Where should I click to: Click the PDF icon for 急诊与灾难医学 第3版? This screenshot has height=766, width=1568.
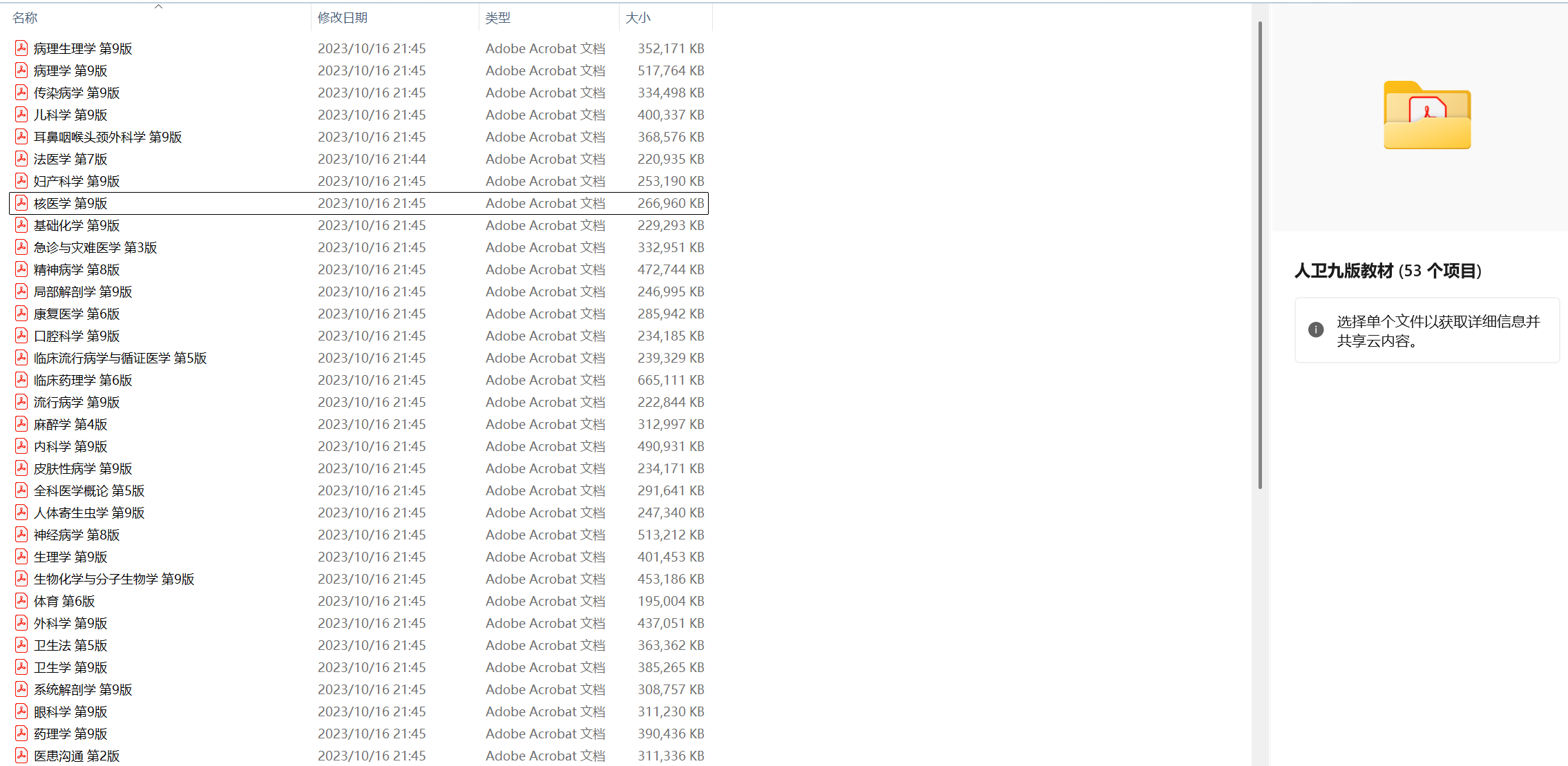point(21,247)
